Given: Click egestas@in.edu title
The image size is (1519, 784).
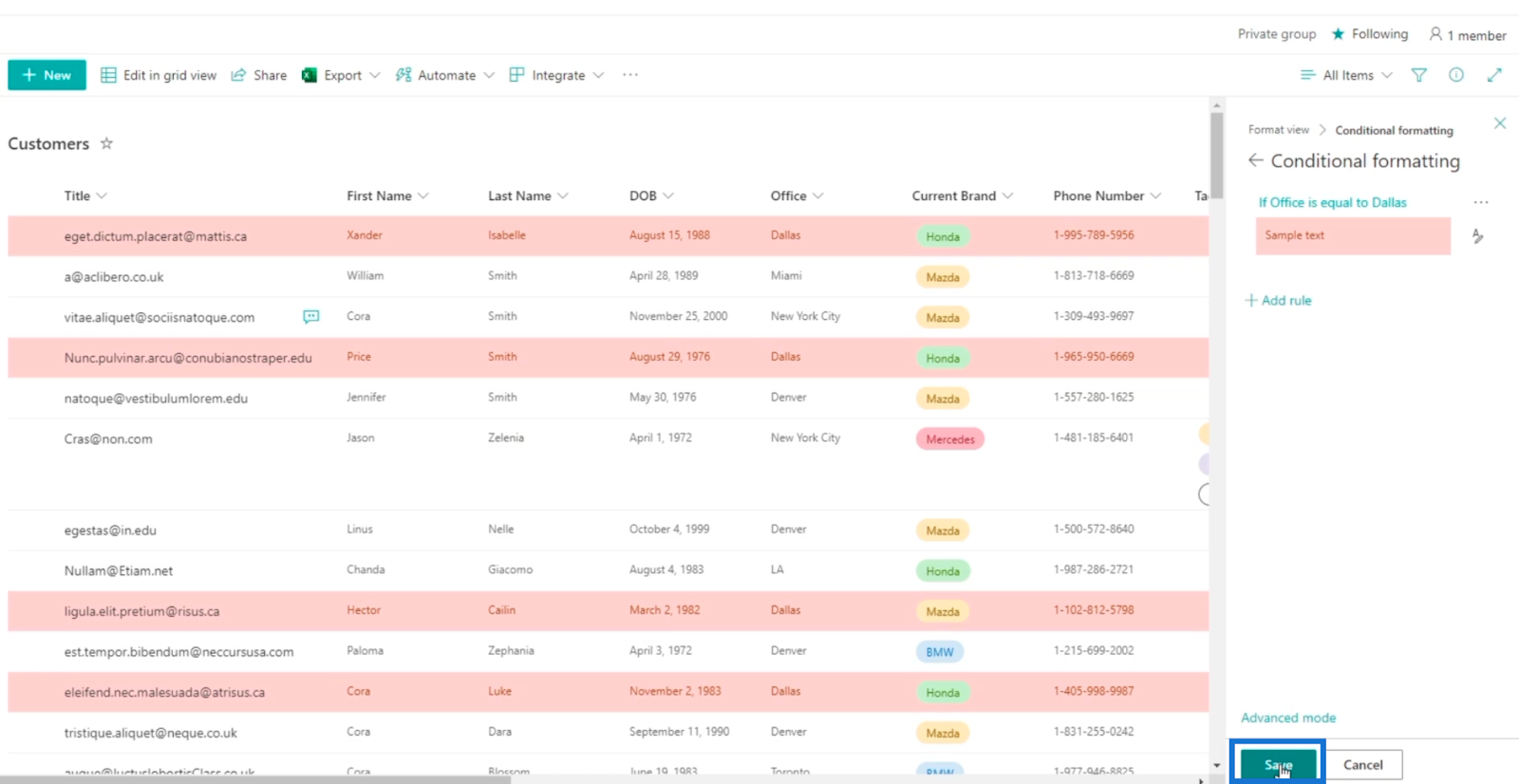Looking at the screenshot, I should click(110, 531).
